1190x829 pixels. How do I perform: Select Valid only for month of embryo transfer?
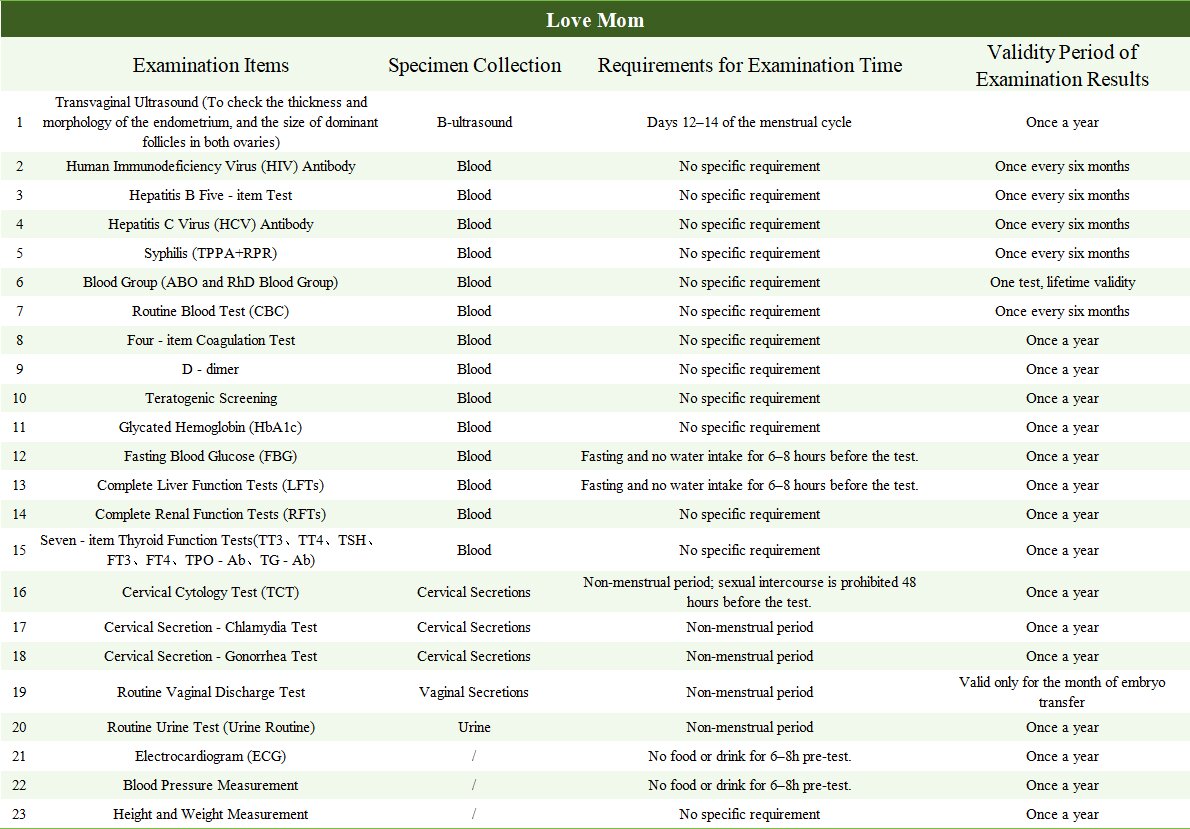1061,692
